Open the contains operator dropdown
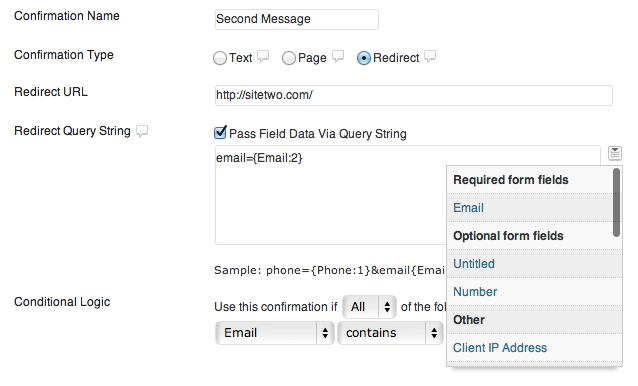This screenshot has width=638, height=386. (x=390, y=333)
